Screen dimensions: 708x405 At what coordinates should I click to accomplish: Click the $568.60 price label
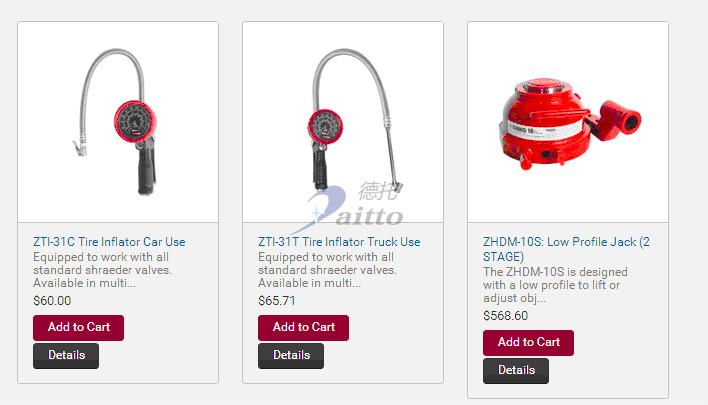point(505,316)
